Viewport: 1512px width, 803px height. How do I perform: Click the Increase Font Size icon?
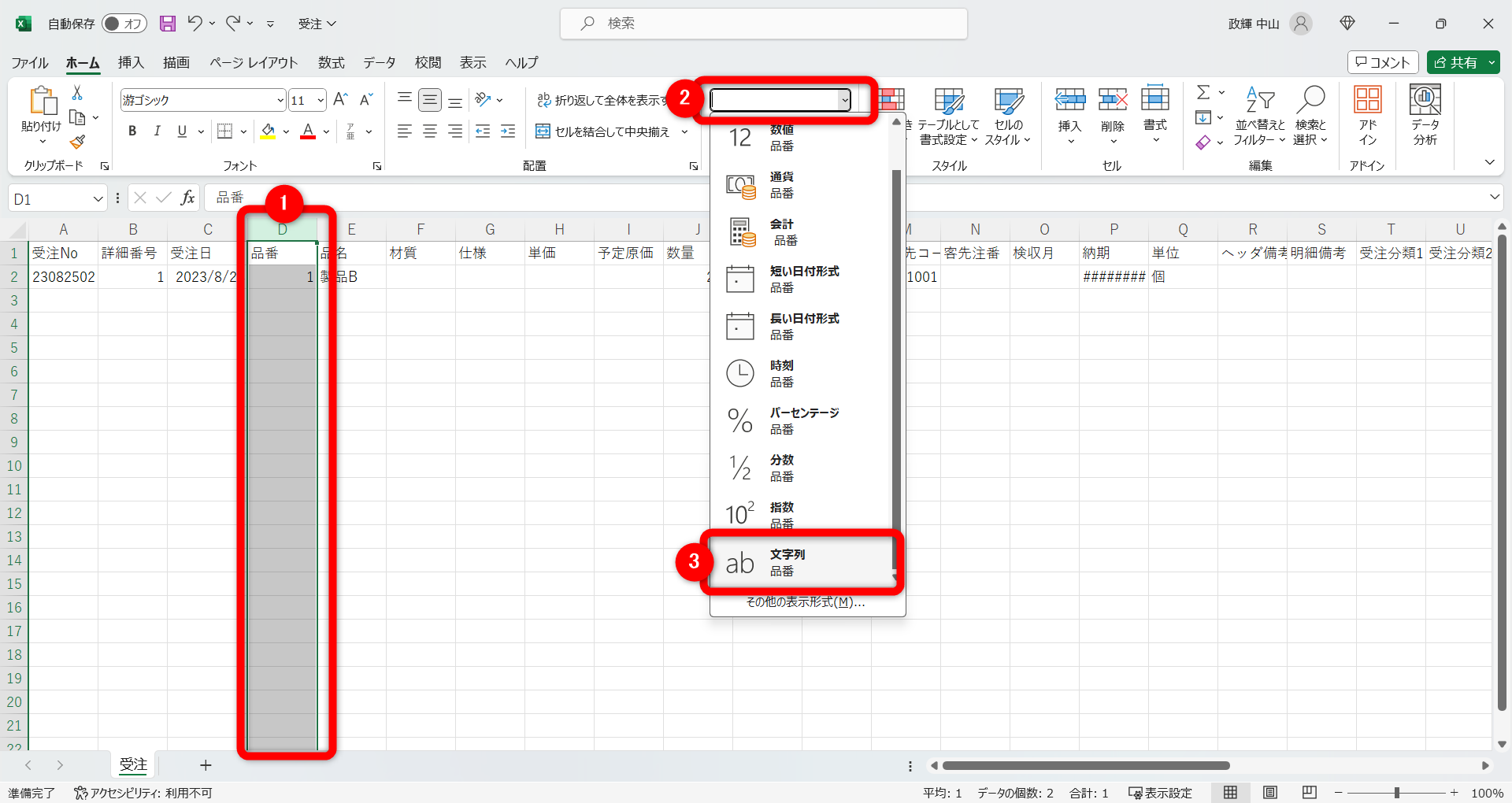pos(340,99)
